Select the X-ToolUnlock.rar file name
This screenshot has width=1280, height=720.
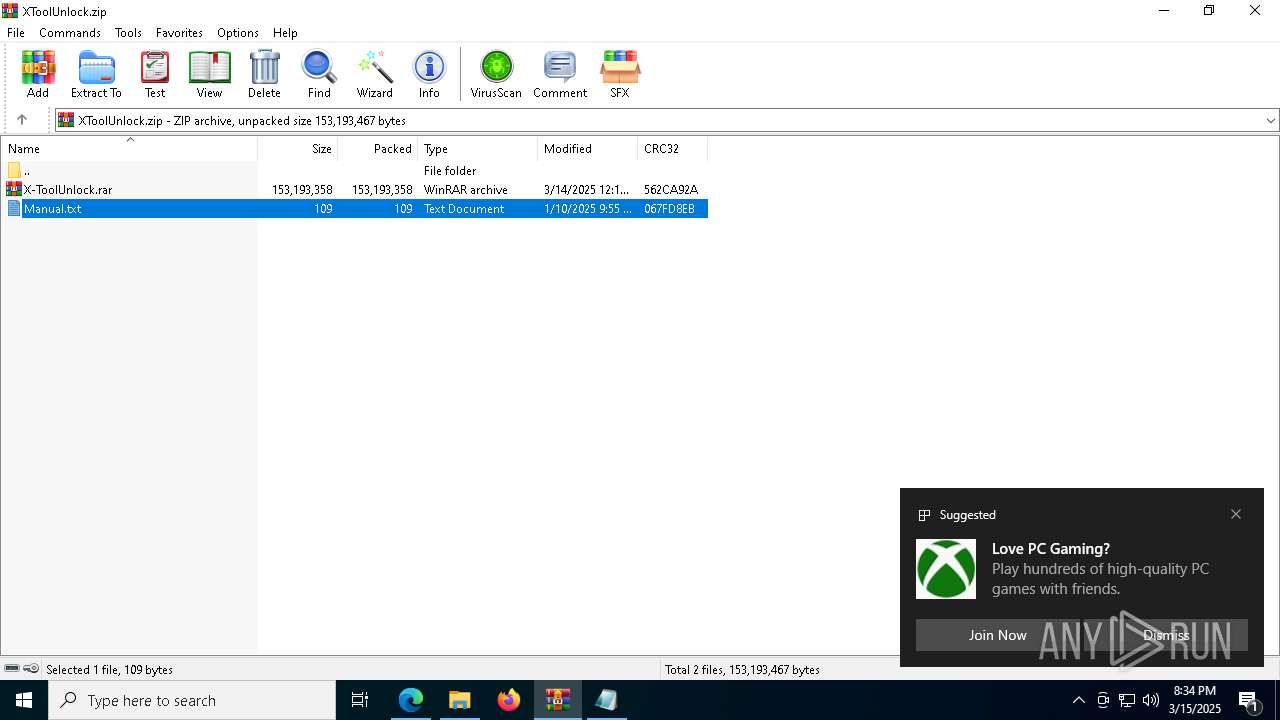point(68,189)
